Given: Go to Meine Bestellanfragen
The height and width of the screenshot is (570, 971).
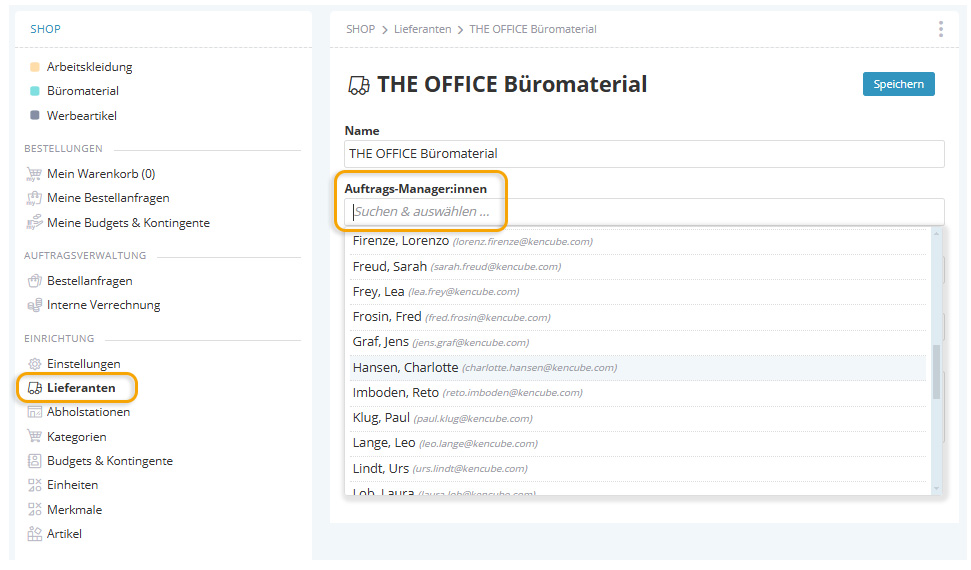Looking at the screenshot, I should coord(108,198).
